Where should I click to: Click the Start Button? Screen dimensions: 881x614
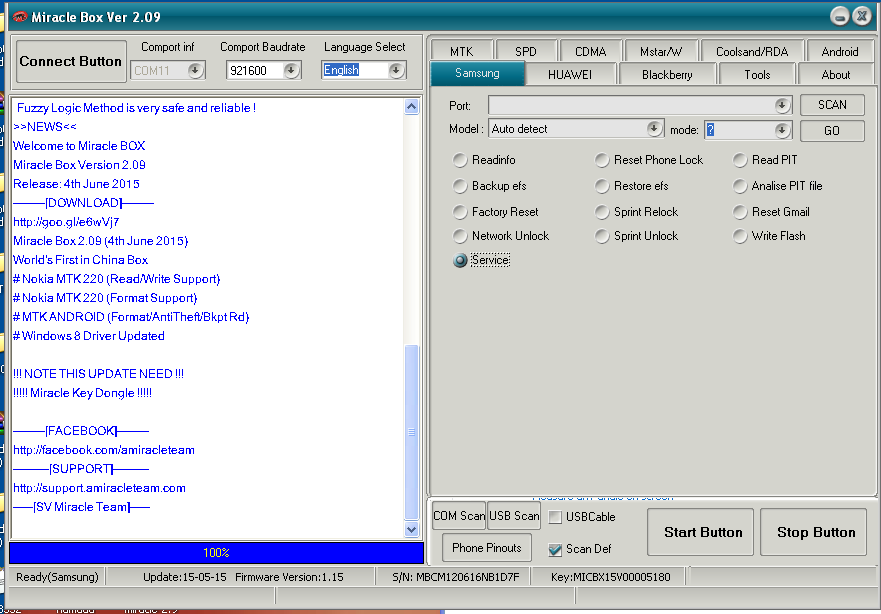click(700, 532)
